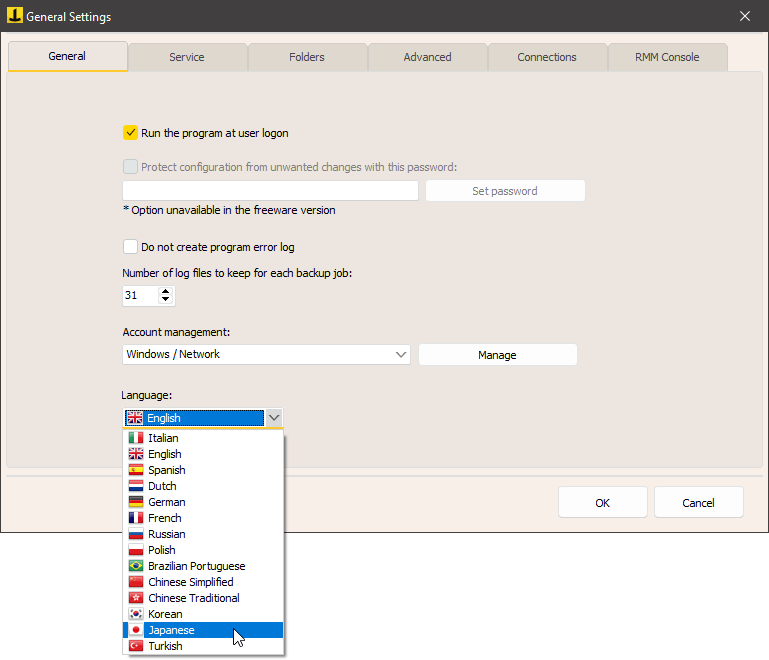Pick Dutch language option
Image resolution: width=769 pixels, height=660 pixels.
tap(203, 485)
